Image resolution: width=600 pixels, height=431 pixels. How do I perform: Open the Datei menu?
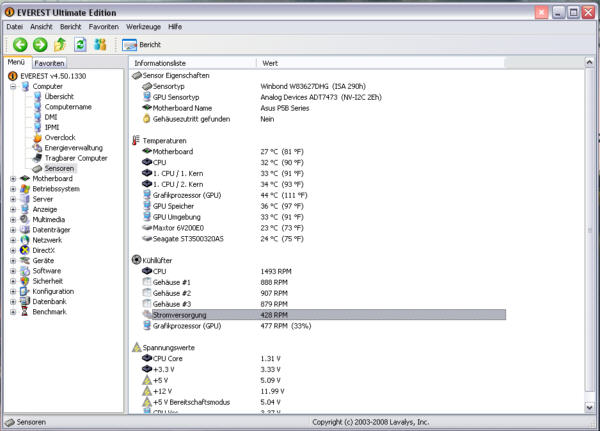pos(15,27)
